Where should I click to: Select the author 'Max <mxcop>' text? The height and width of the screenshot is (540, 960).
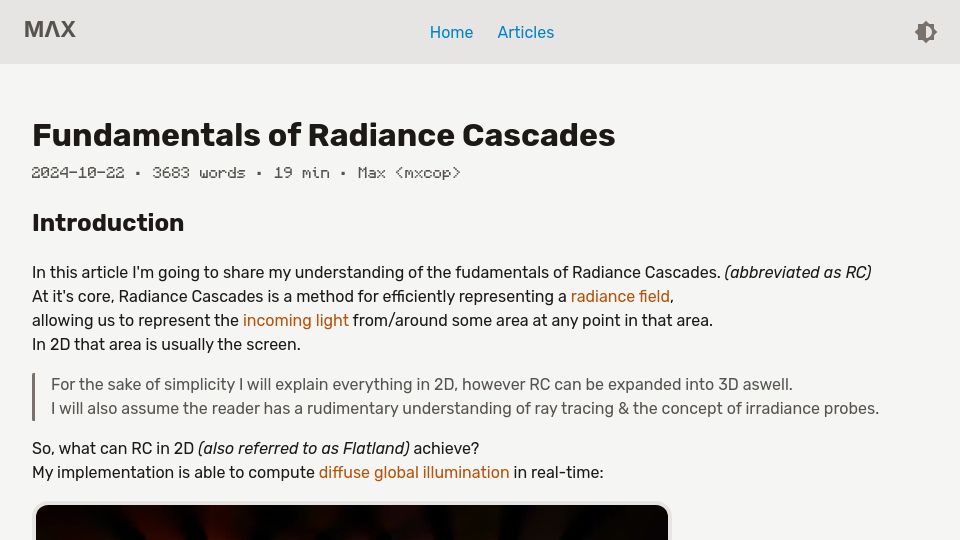coord(409,173)
